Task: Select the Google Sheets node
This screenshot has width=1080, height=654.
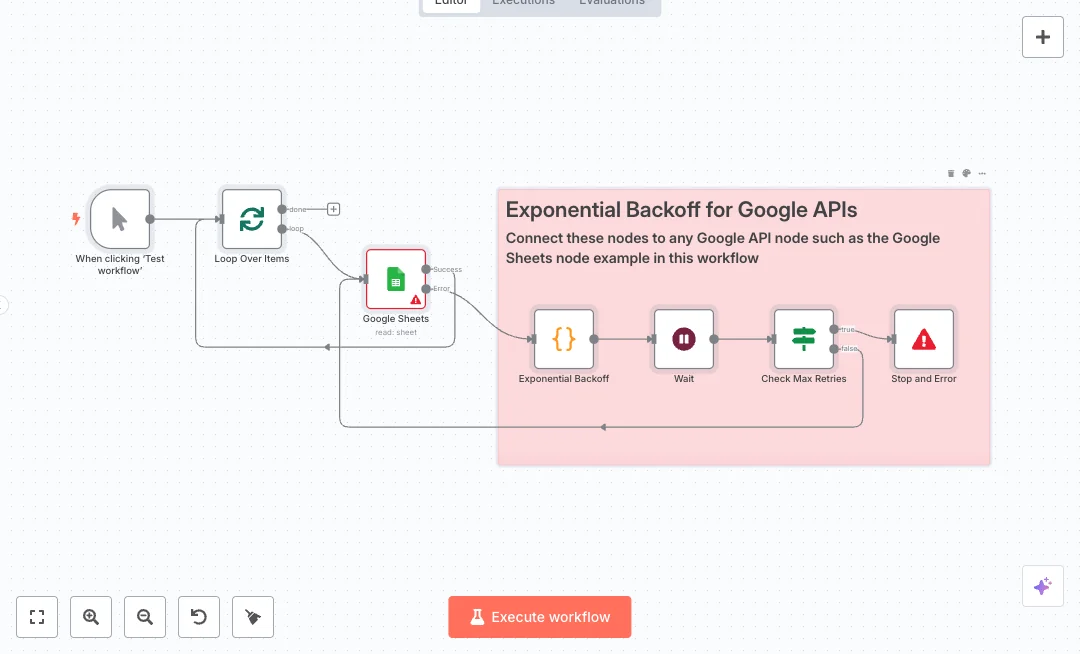Action: 396,279
